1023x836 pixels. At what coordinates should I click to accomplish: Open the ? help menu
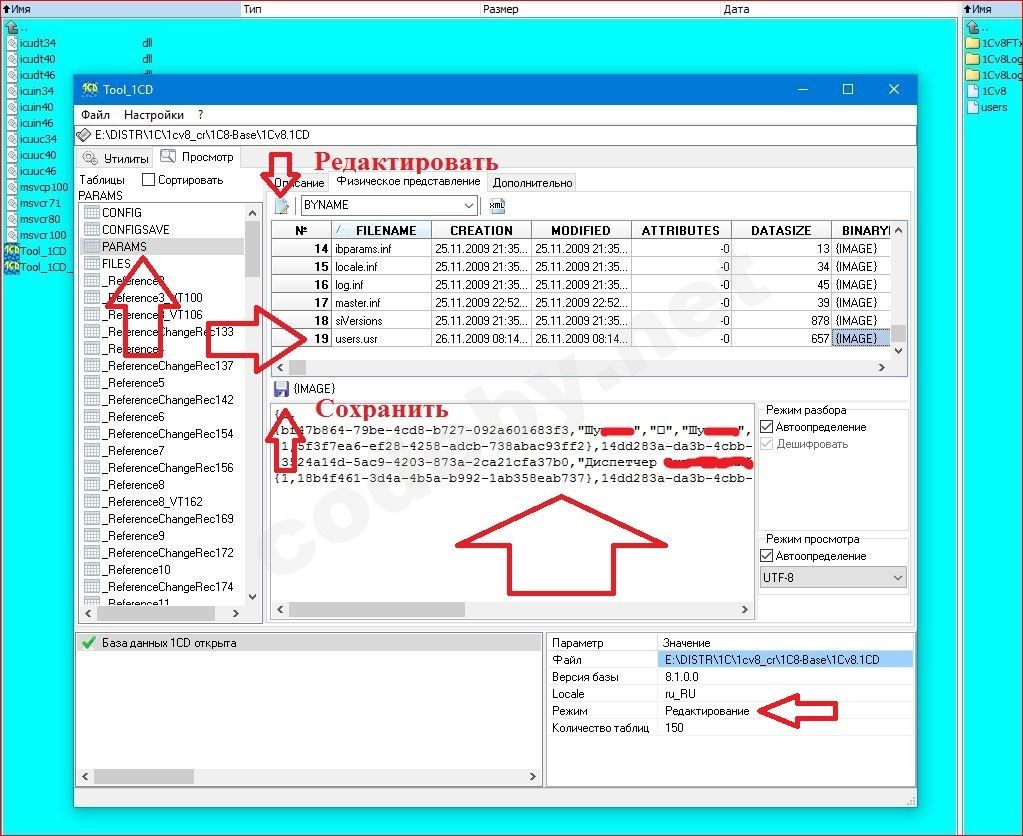(x=200, y=115)
